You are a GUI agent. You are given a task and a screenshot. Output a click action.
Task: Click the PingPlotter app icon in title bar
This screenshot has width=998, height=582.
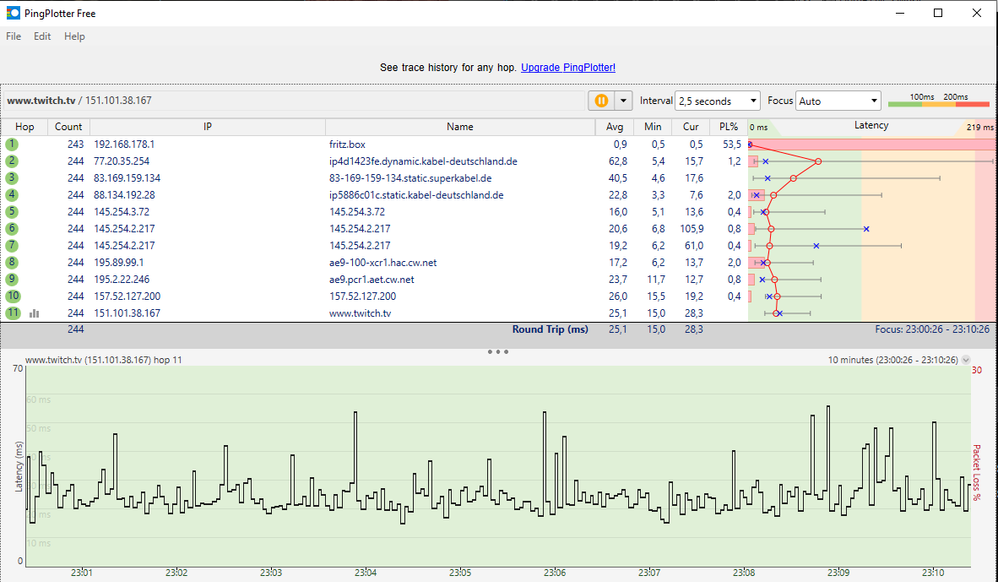(x=13, y=13)
